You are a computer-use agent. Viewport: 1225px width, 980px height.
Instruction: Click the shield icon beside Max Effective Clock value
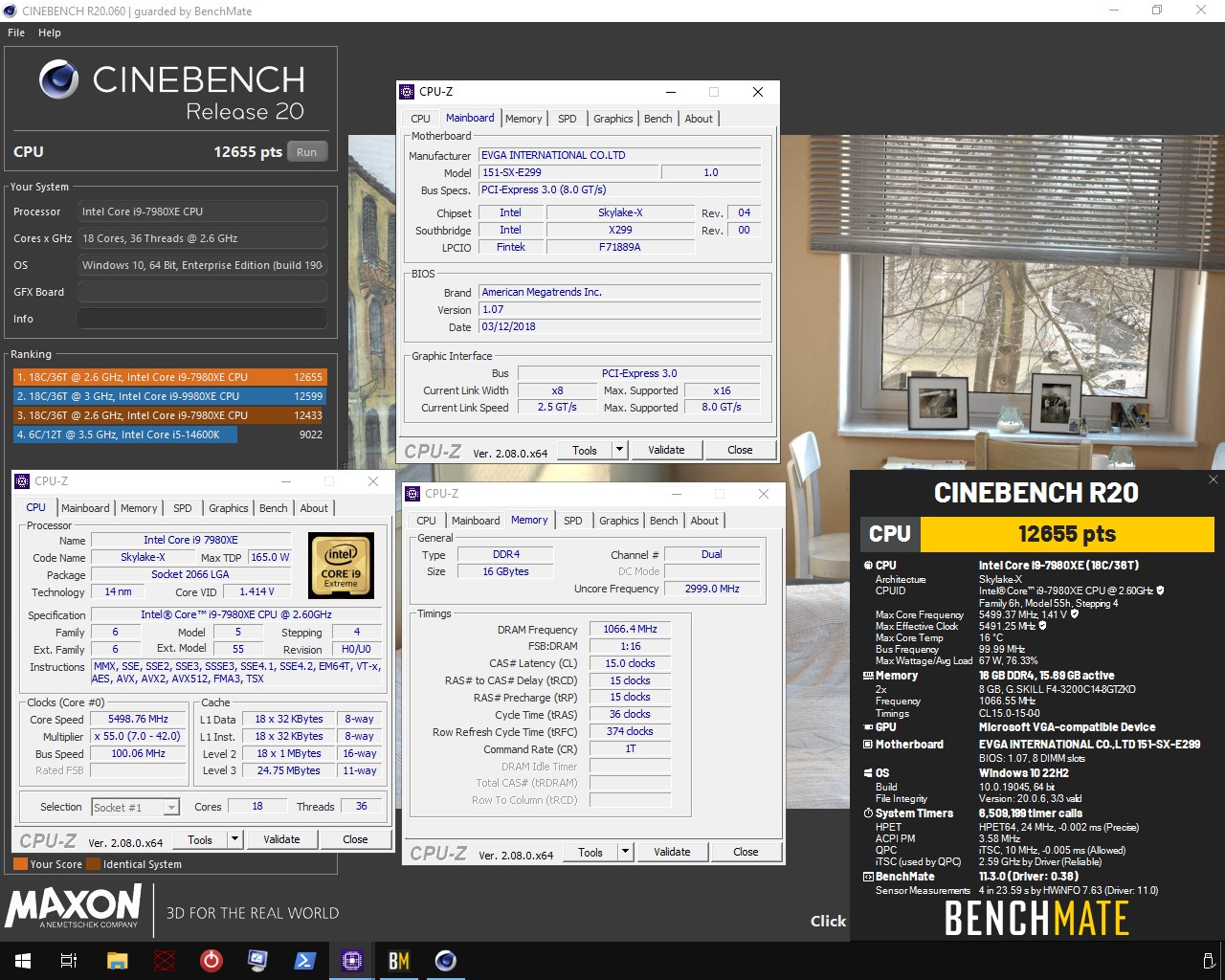point(1042,626)
